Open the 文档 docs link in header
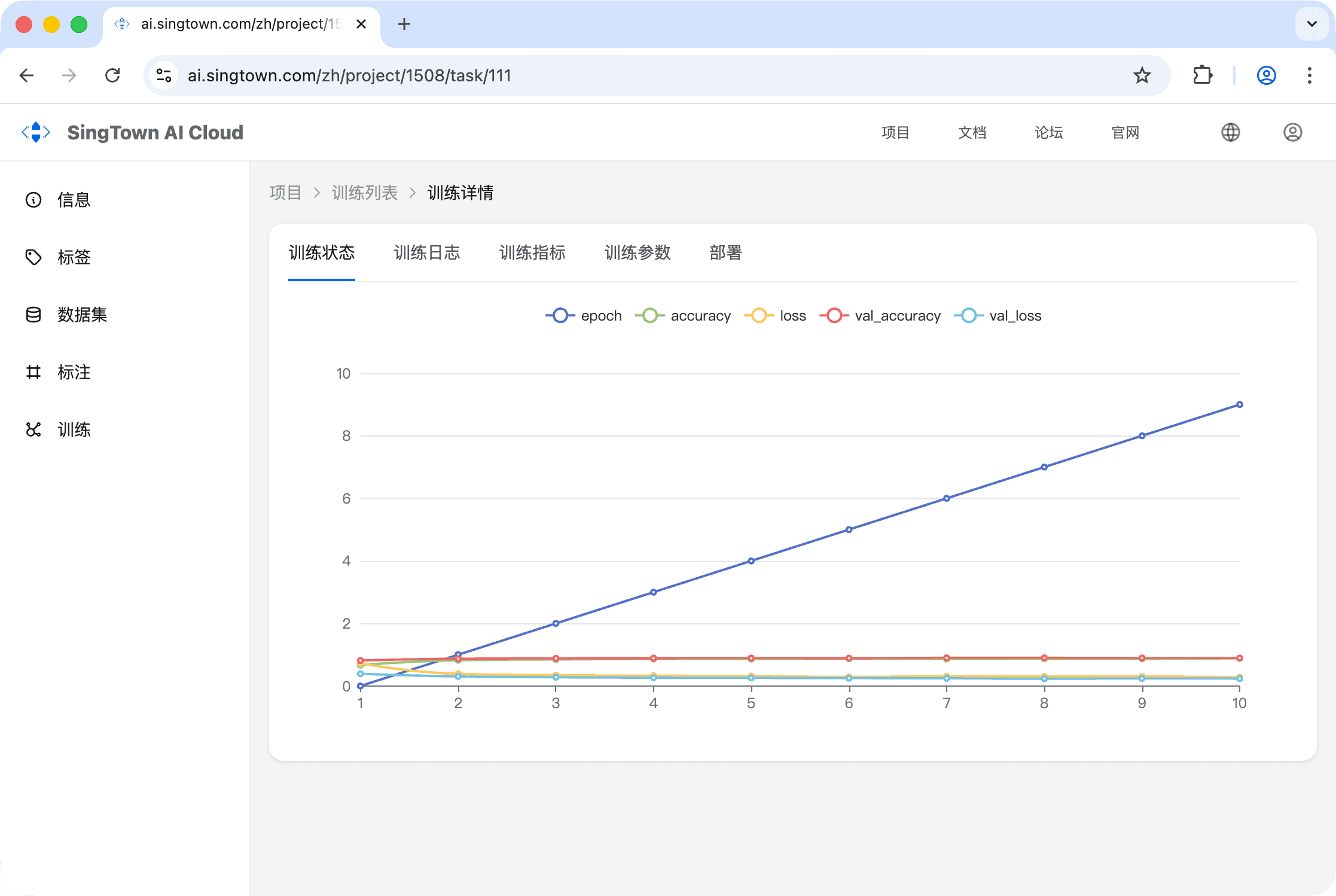This screenshot has height=896, width=1336. [x=972, y=132]
